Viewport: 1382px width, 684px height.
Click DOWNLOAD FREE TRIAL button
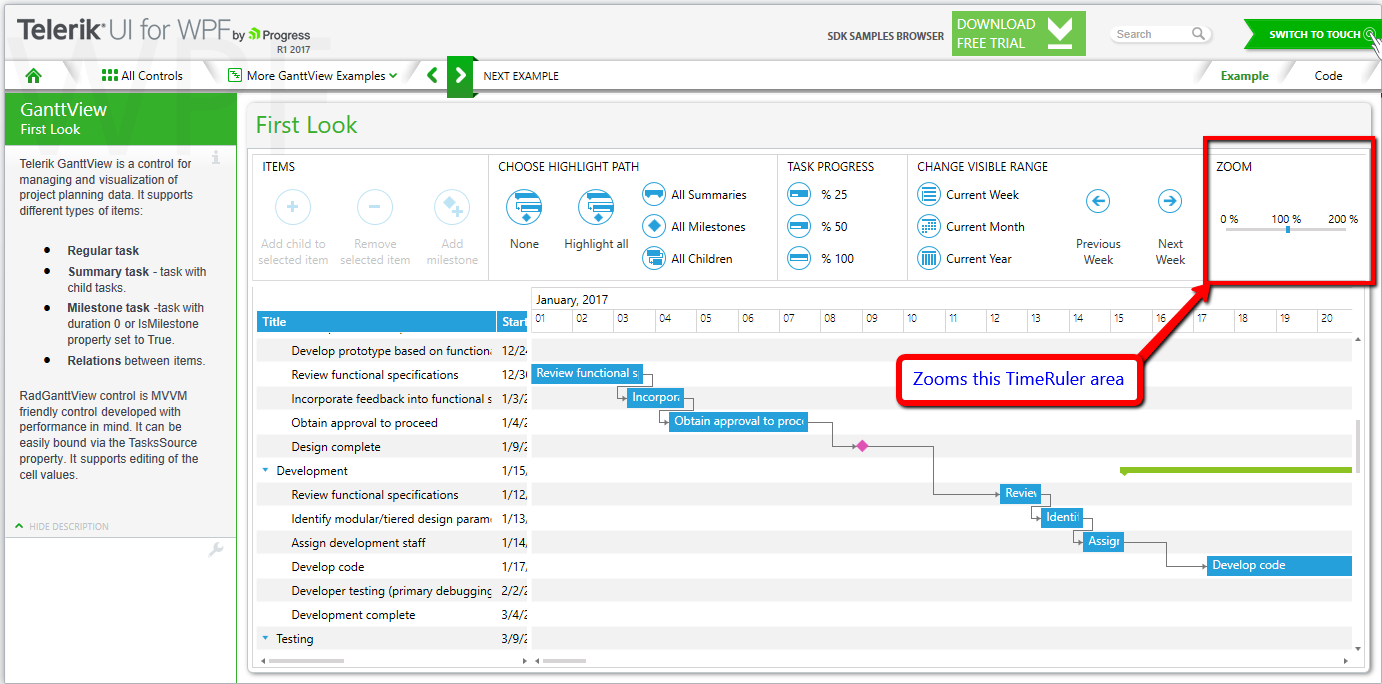1019,34
